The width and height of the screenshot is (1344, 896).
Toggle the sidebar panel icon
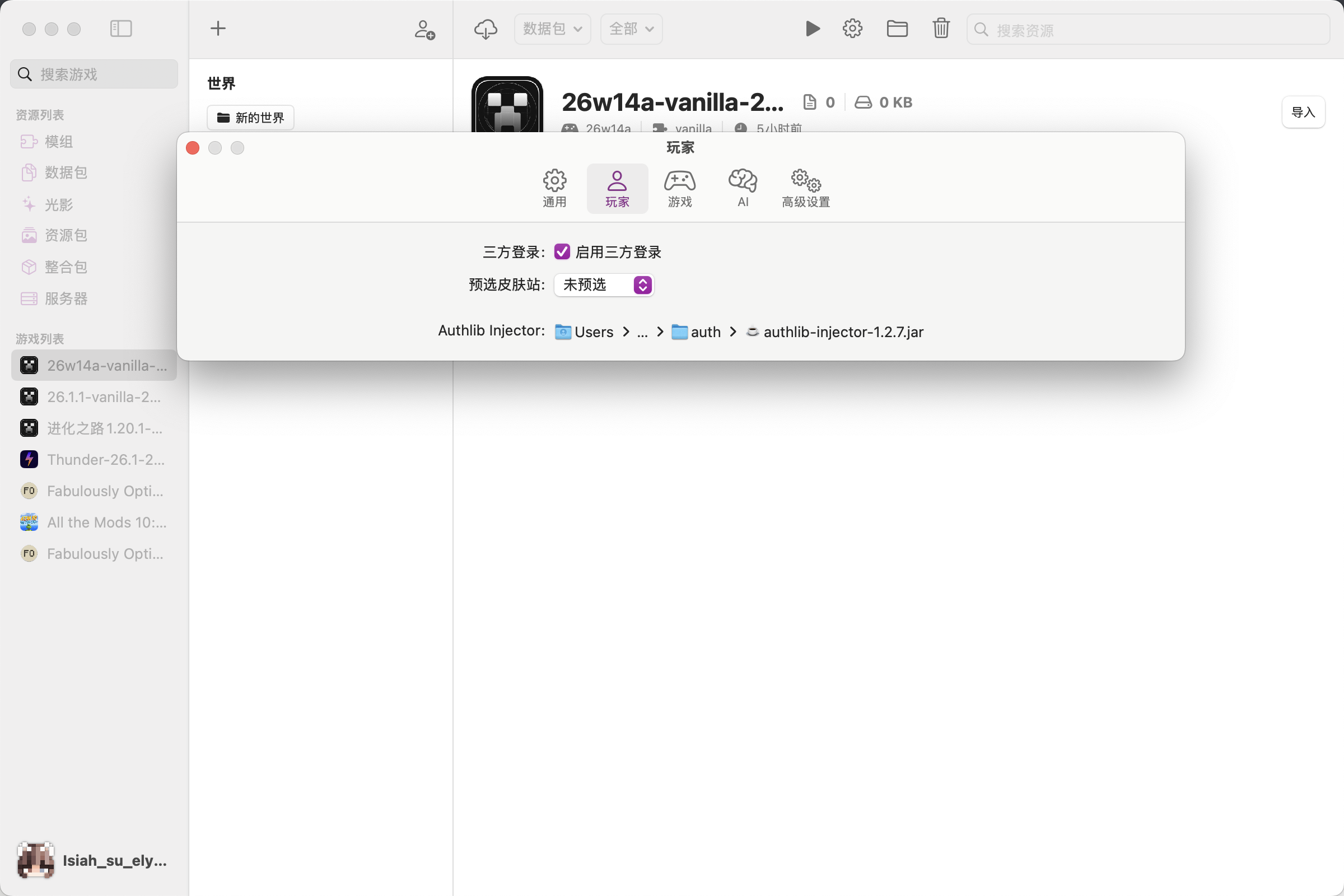(120, 29)
